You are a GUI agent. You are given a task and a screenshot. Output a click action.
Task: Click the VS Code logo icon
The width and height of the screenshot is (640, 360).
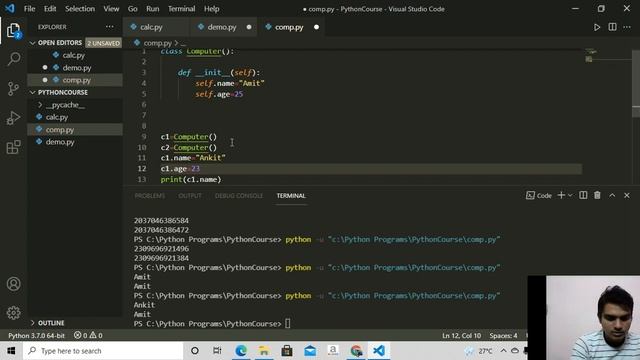[10, 9]
